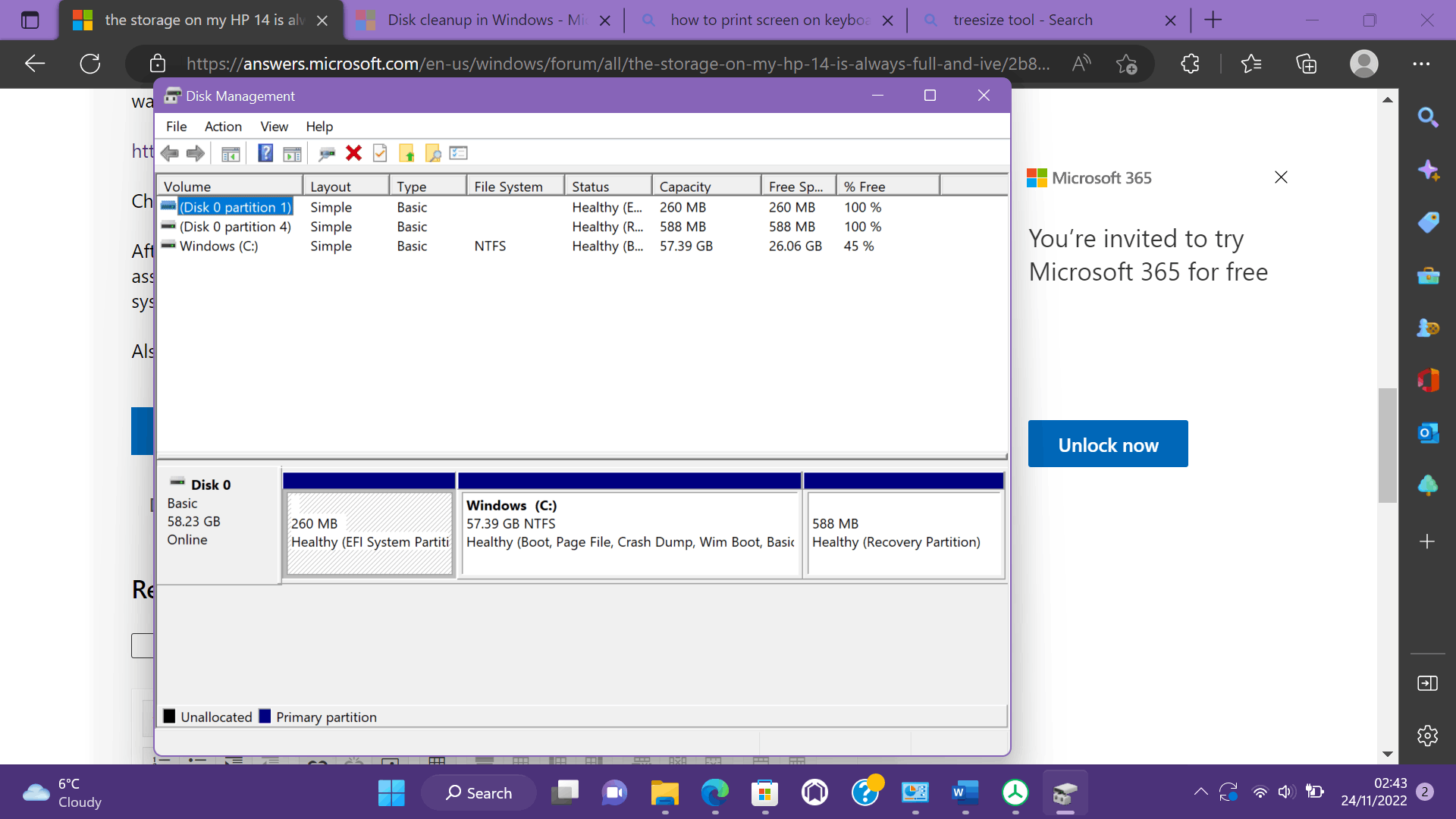Click Show/Hide Console Tree toolbar icon
Image resolution: width=1456 pixels, height=819 pixels.
(231, 153)
